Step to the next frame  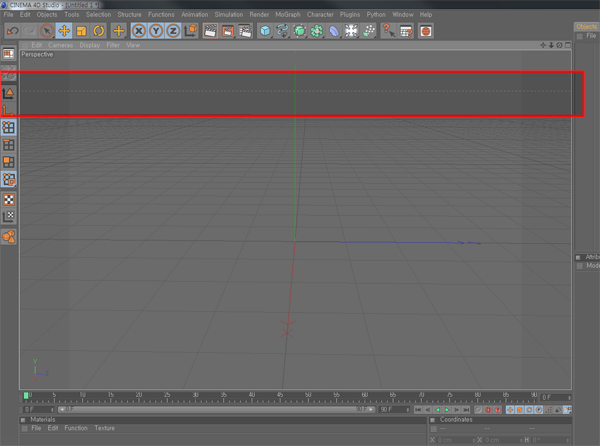(456, 410)
